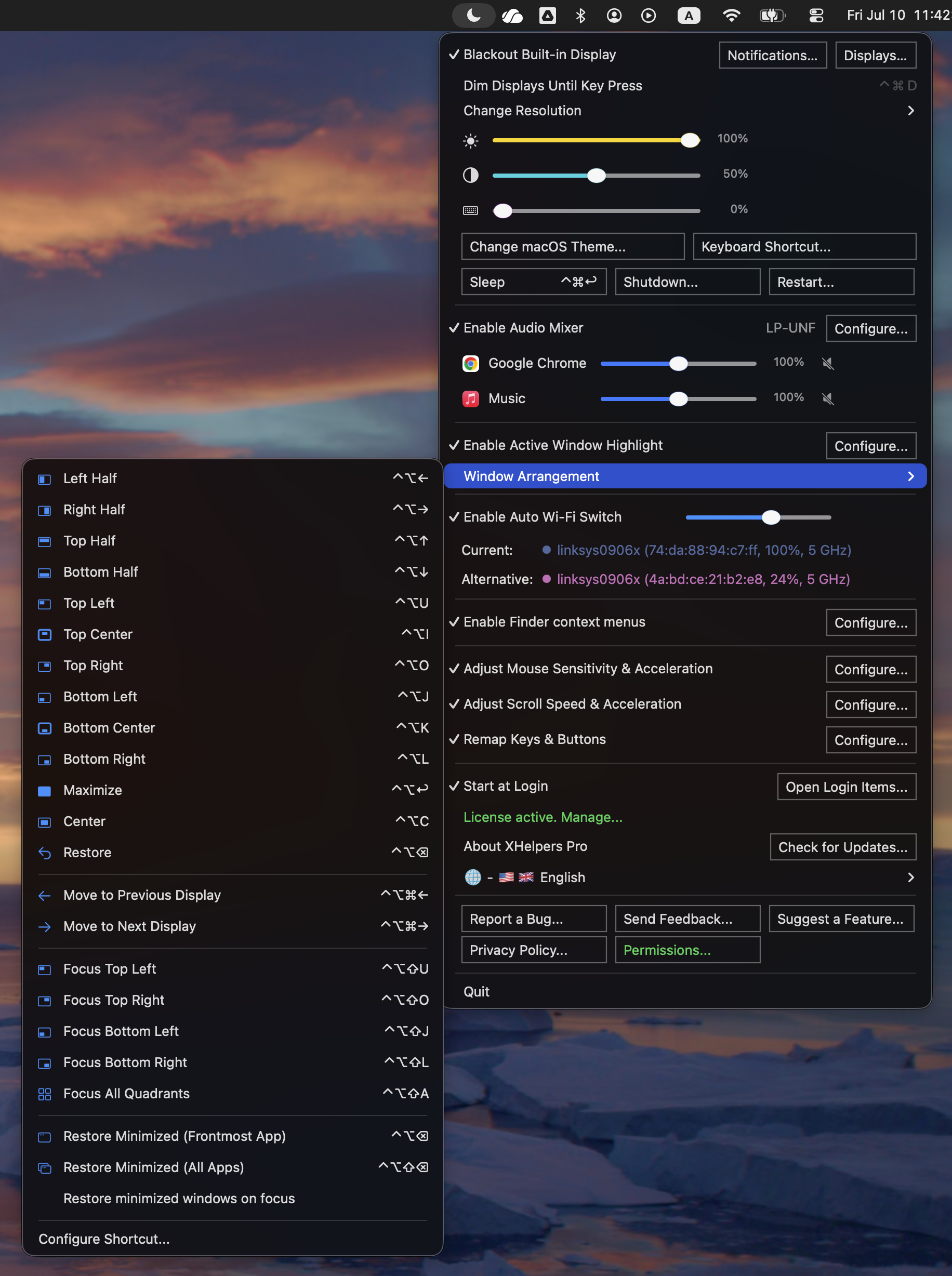Click the Google Chrome app icon

point(471,363)
